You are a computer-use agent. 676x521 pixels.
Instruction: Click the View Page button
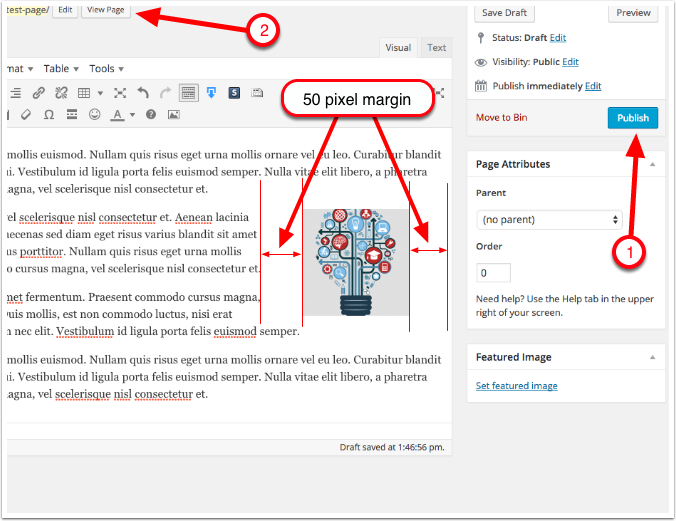pyautogui.click(x=106, y=9)
